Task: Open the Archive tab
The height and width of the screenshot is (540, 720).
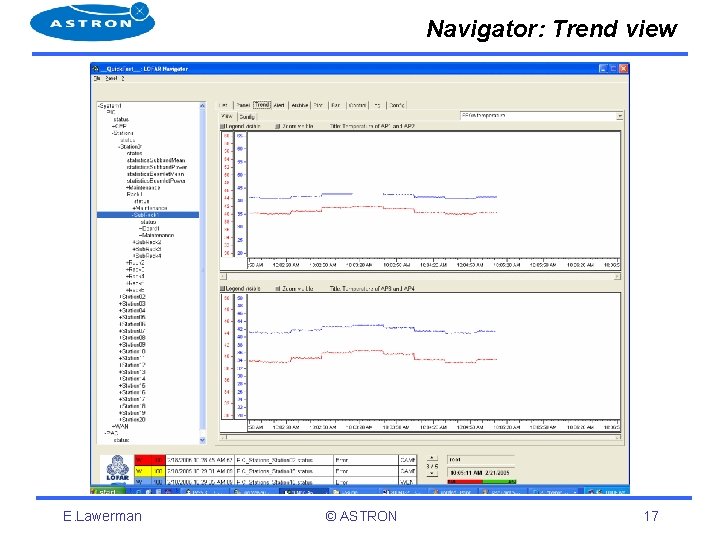Action: pyautogui.click(x=300, y=105)
